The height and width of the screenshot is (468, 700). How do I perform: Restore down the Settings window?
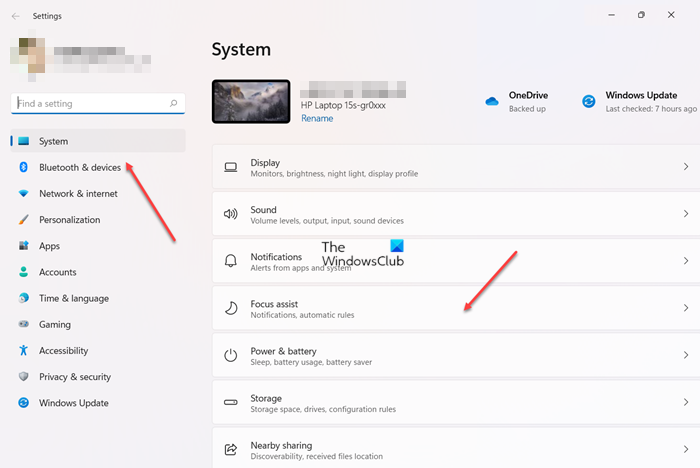tap(641, 15)
